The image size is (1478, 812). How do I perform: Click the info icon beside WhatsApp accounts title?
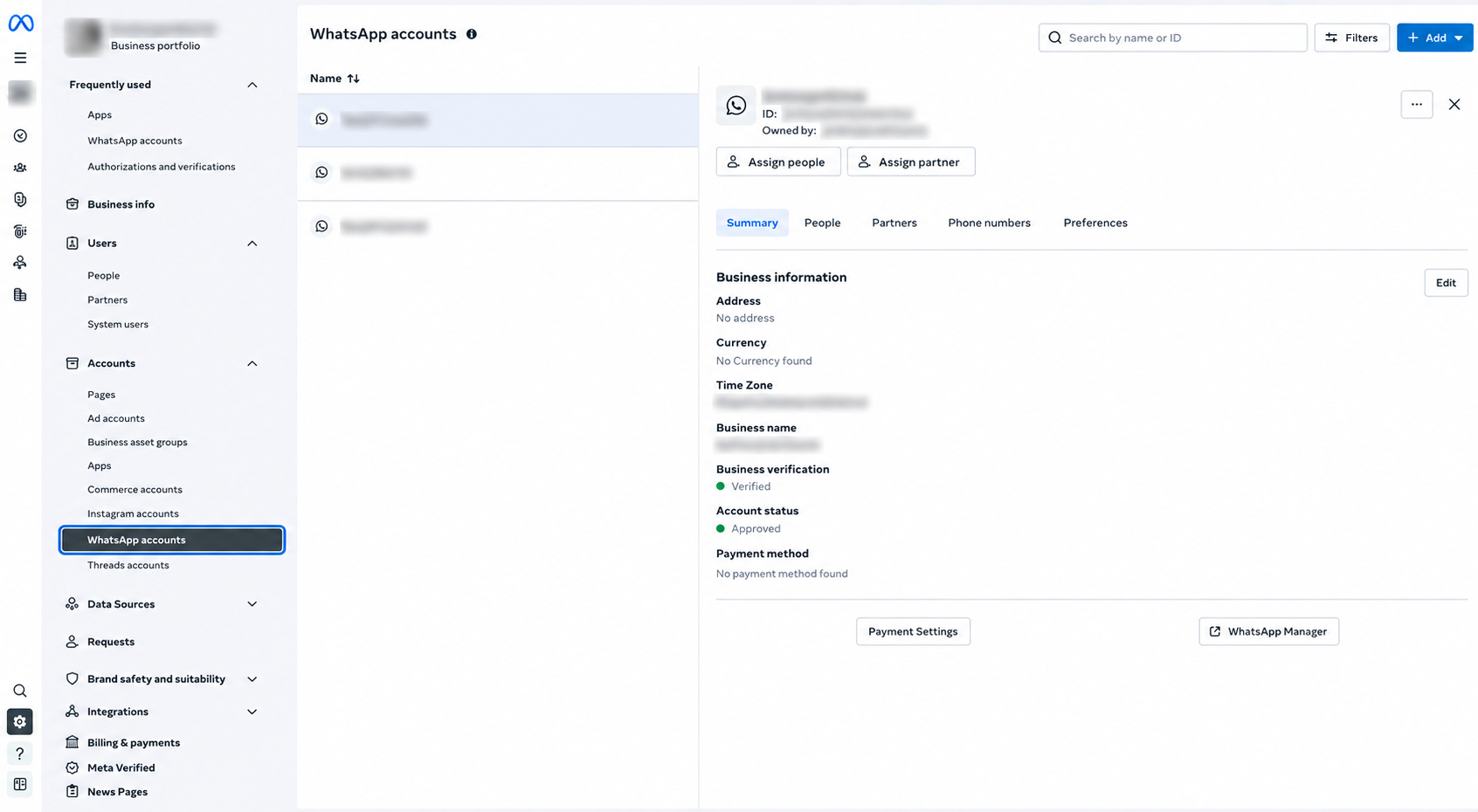(472, 34)
